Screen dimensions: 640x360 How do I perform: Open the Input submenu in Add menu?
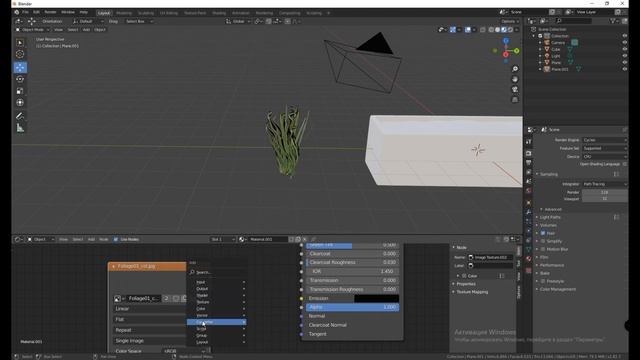tap(217, 282)
